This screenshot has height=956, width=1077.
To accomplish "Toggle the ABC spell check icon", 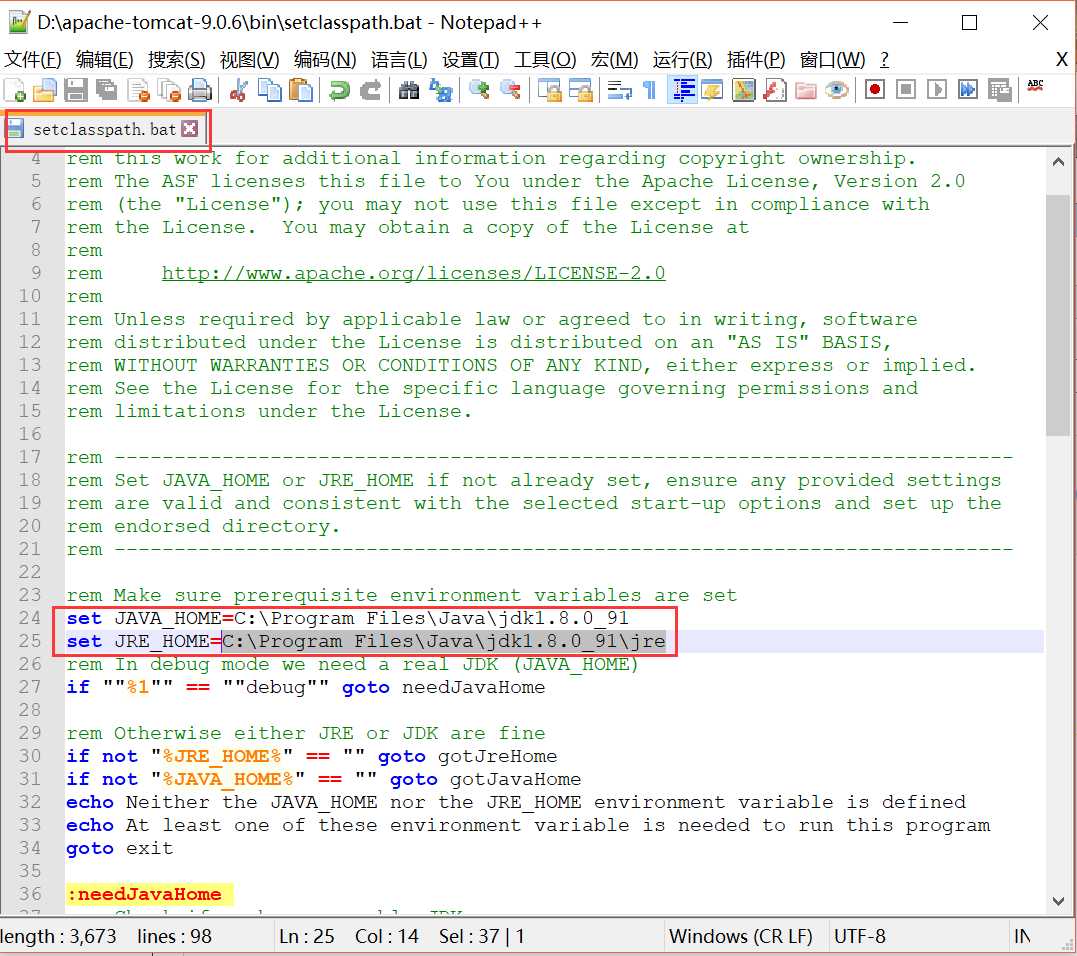I will click(1035, 87).
